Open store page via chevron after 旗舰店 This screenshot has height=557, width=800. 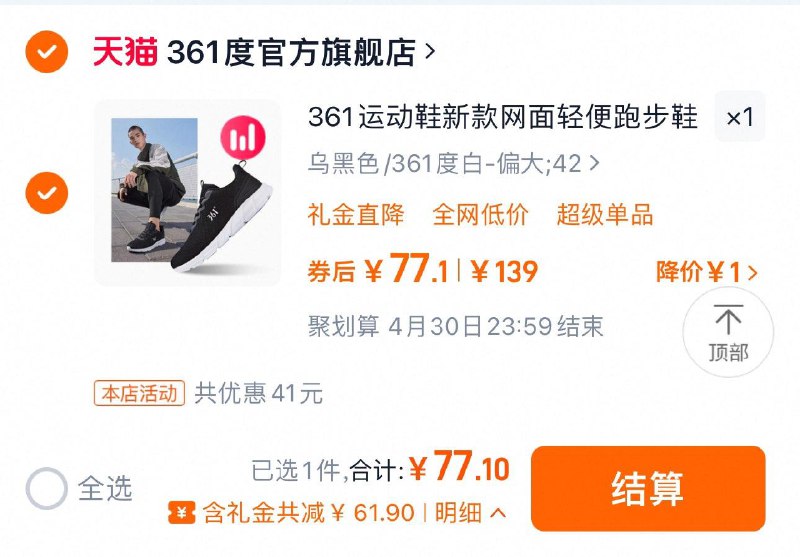pos(430,51)
